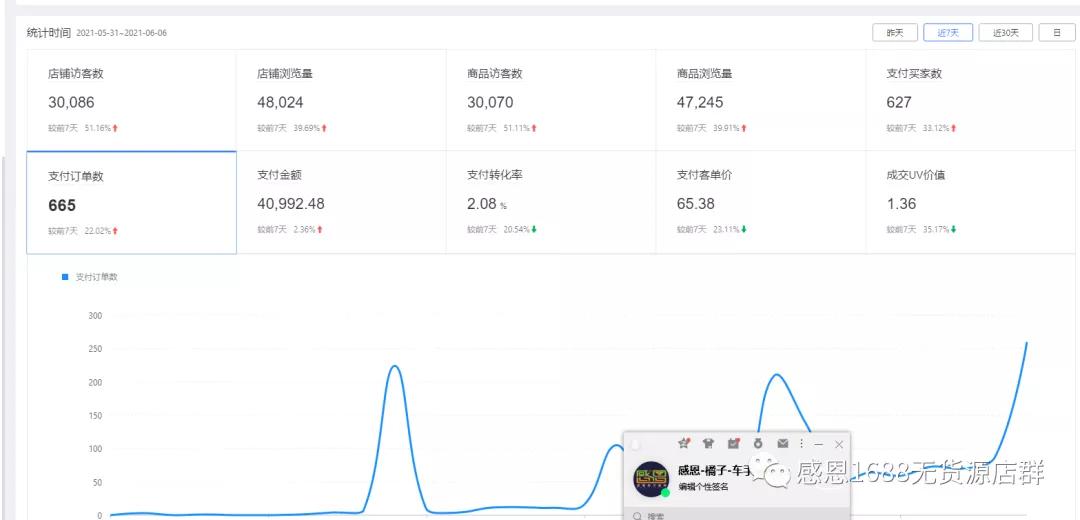The image size is (1080, 520).
Task: Select the 商品浏览量 metric card
Action: pyautogui.click(x=760, y=100)
